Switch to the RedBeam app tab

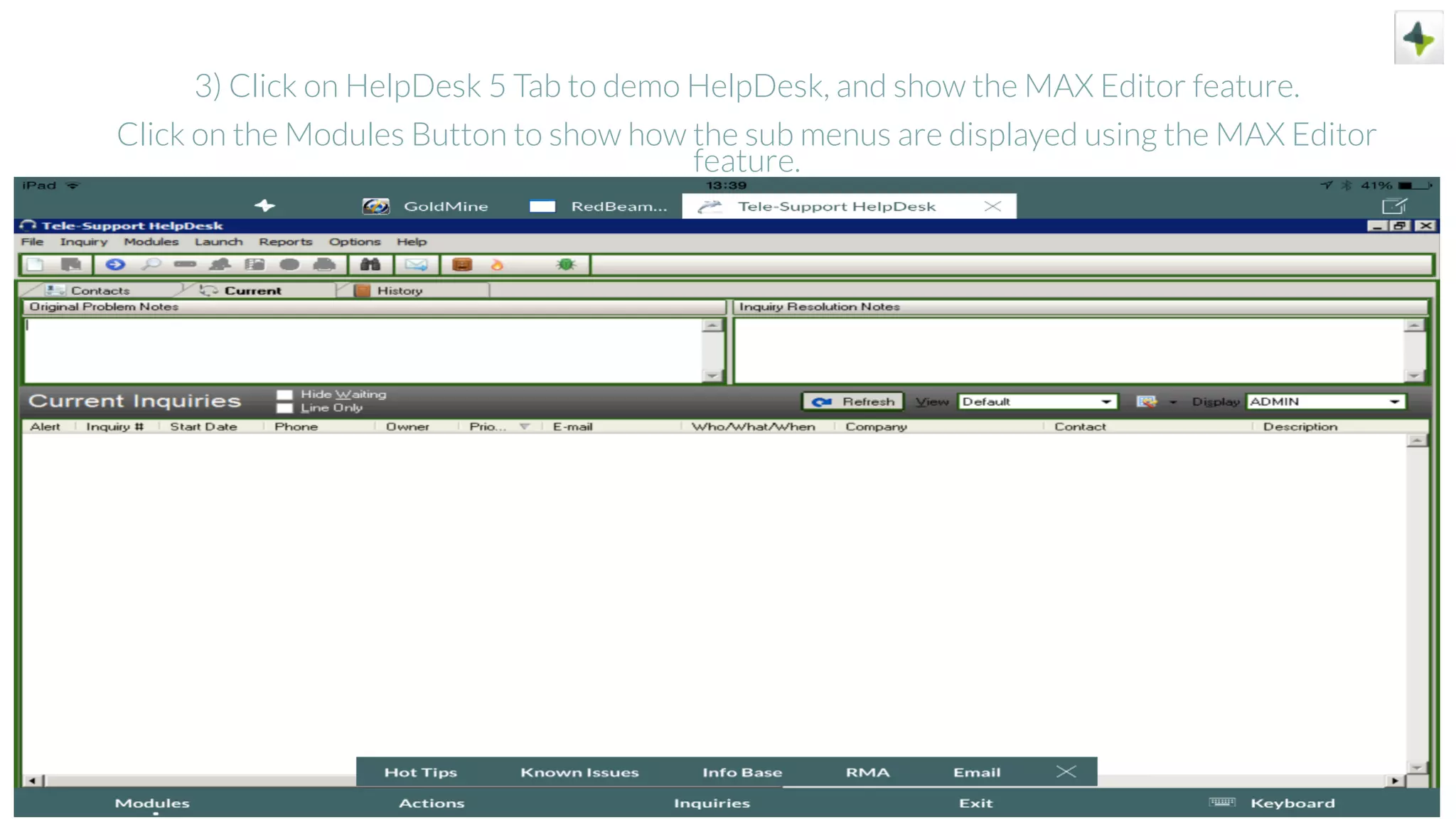coord(599,206)
